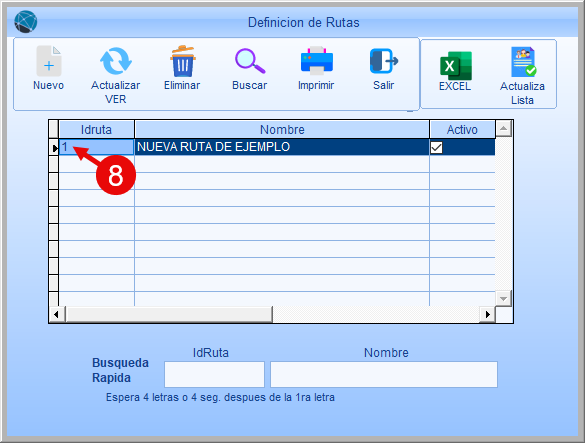The image size is (585, 443).
Task: Click the globe application icon in title bar
Action: (25, 22)
